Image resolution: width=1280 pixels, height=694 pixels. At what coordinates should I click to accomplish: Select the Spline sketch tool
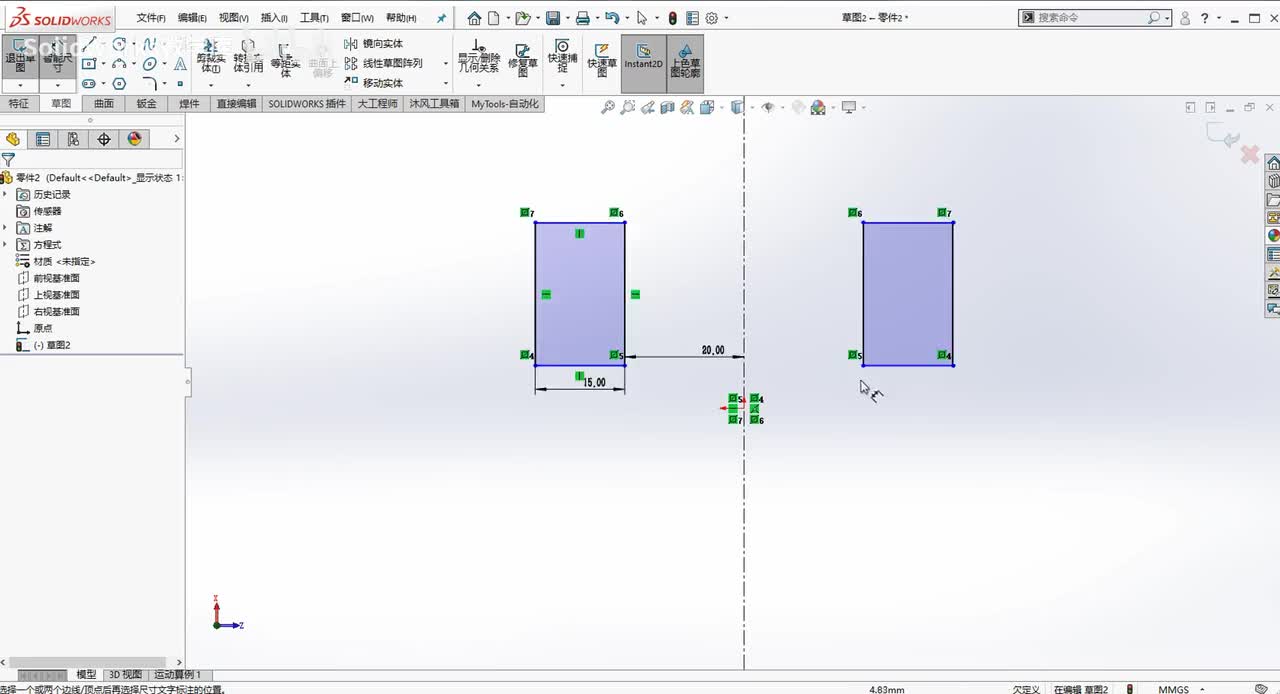click(150, 44)
